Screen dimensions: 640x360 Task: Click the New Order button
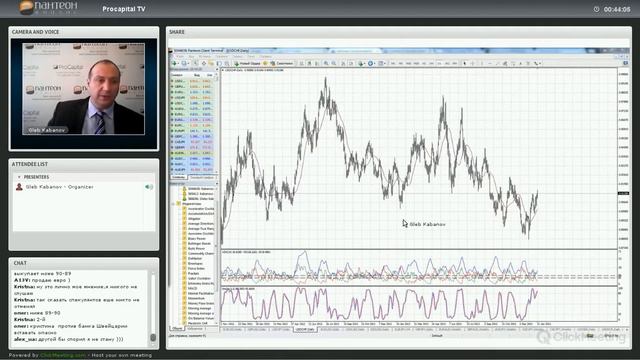(x=247, y=63)
